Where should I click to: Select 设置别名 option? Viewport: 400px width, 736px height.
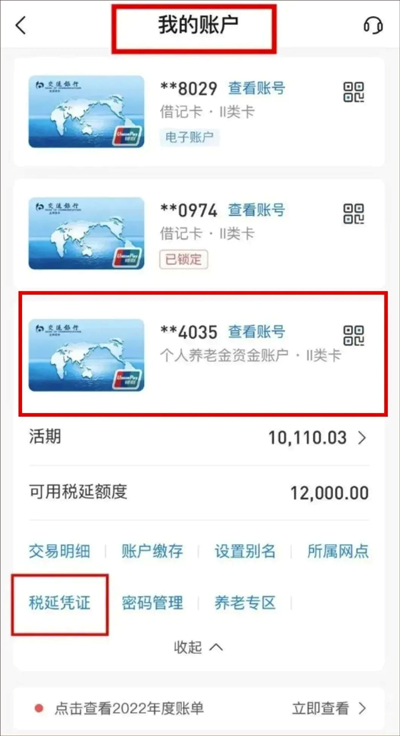245,551
